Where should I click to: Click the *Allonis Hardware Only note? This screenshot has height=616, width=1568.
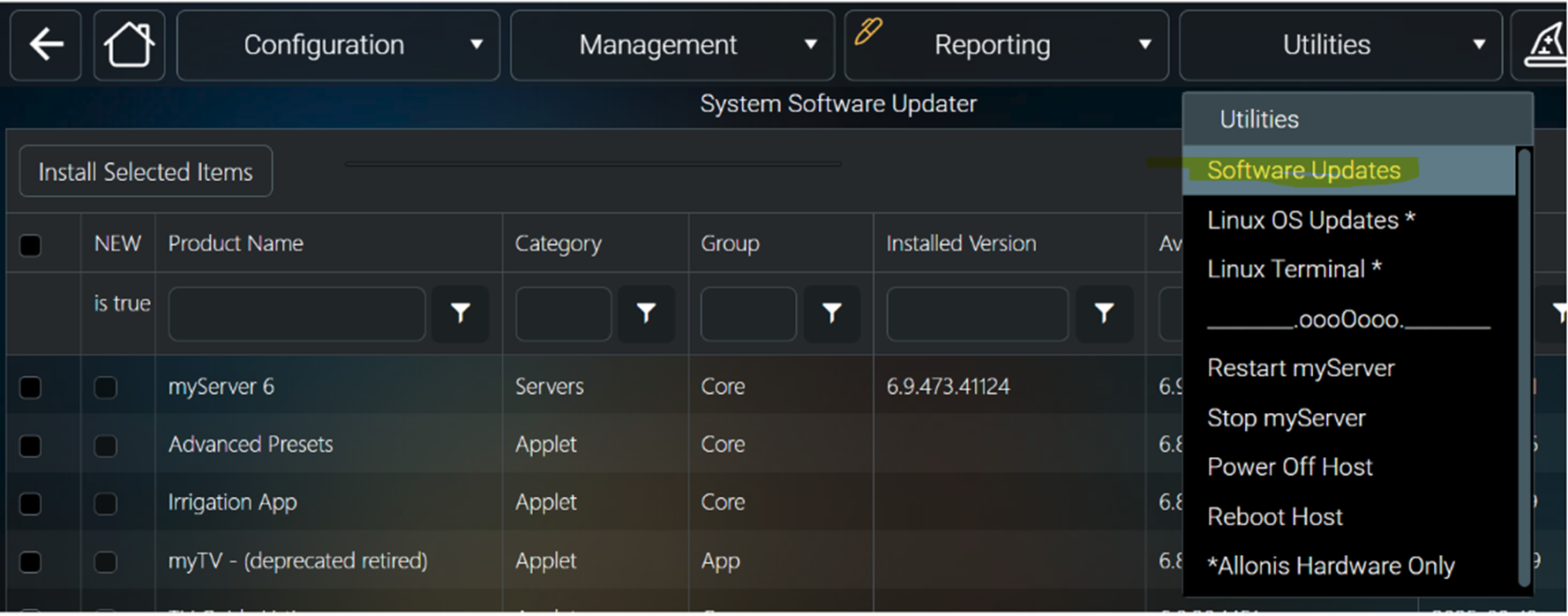pyautogui.click(x=1331, y=566)
